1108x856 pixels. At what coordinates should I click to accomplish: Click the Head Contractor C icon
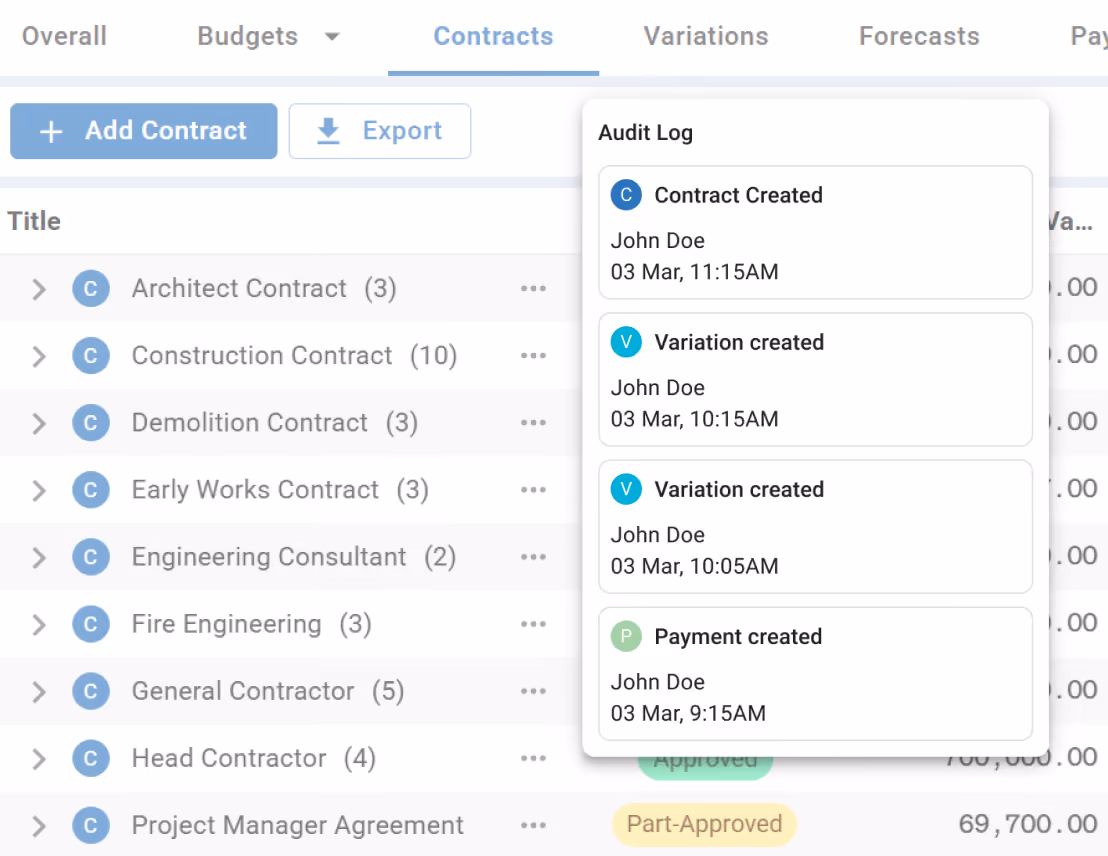tap(90, 758)
